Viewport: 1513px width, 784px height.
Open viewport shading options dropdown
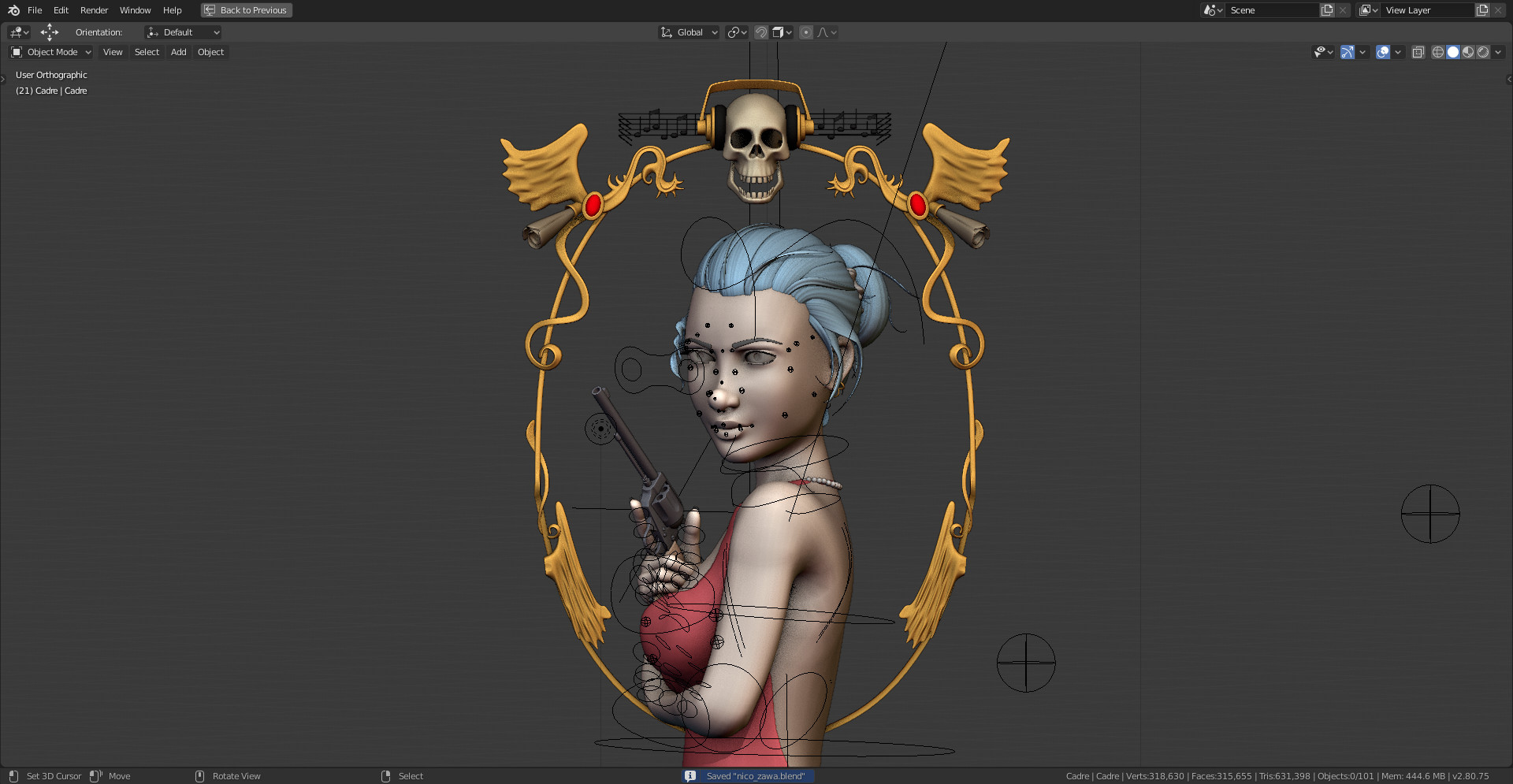click(1498, 52)
